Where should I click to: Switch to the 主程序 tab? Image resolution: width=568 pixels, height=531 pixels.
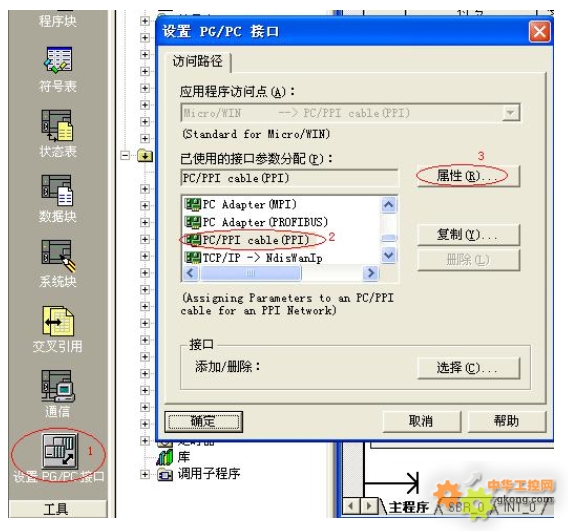tap(409, 507)
